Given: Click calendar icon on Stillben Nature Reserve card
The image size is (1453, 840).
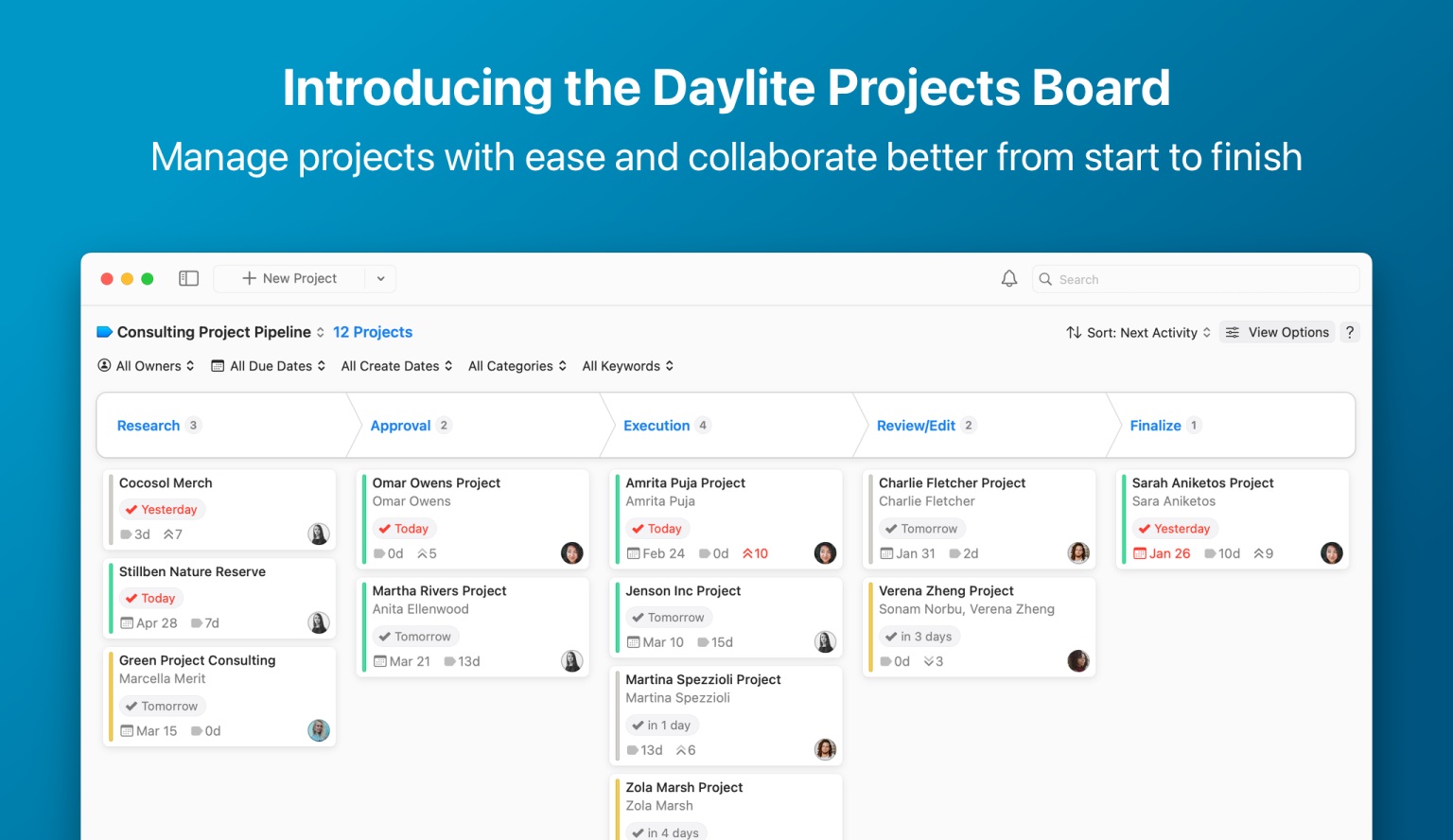Looking at the screenshot, I should tap(127, 623).
